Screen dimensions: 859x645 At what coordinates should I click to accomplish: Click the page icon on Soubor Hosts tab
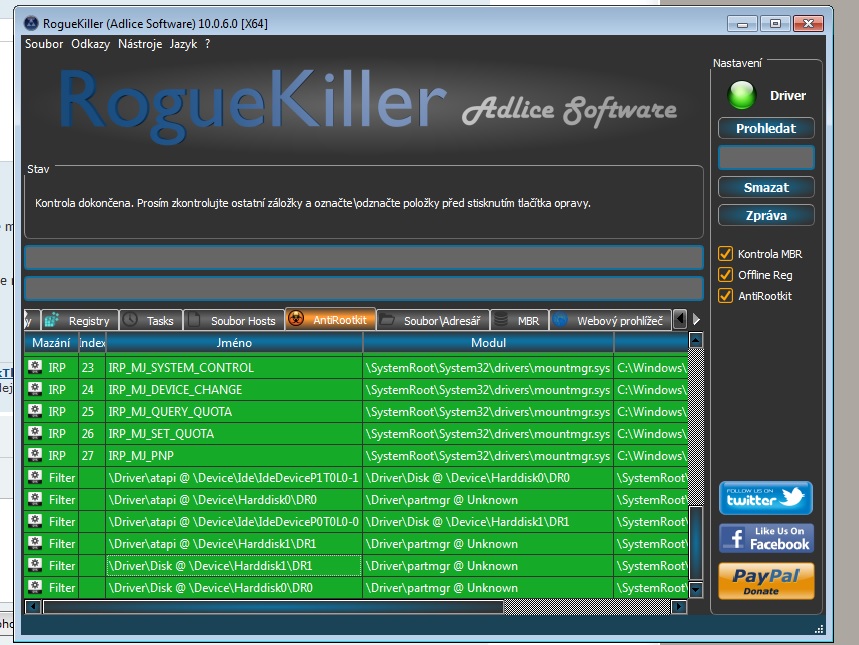pyautogui.click(x=193, y=319)
